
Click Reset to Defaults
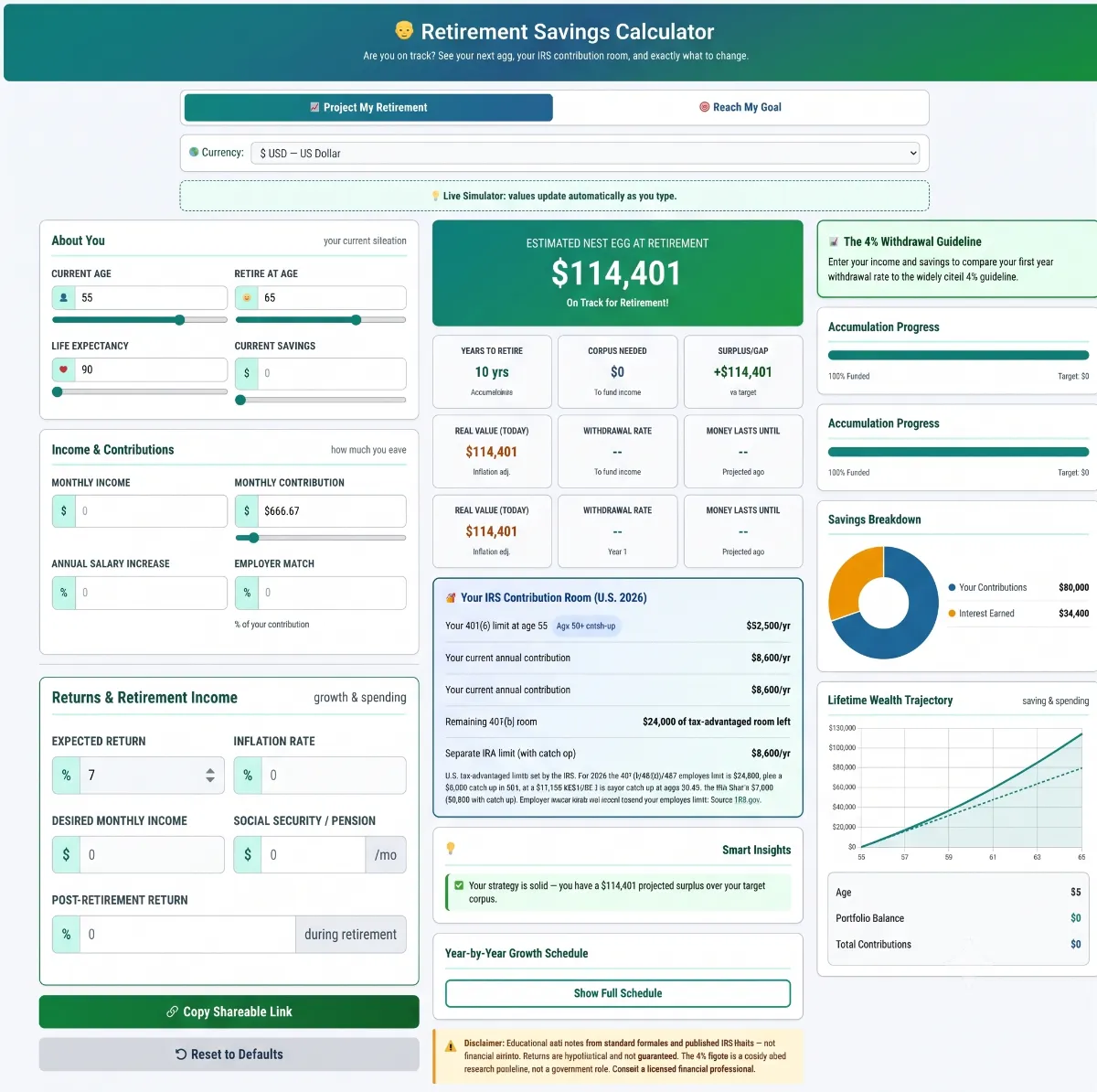point(229,1054)
